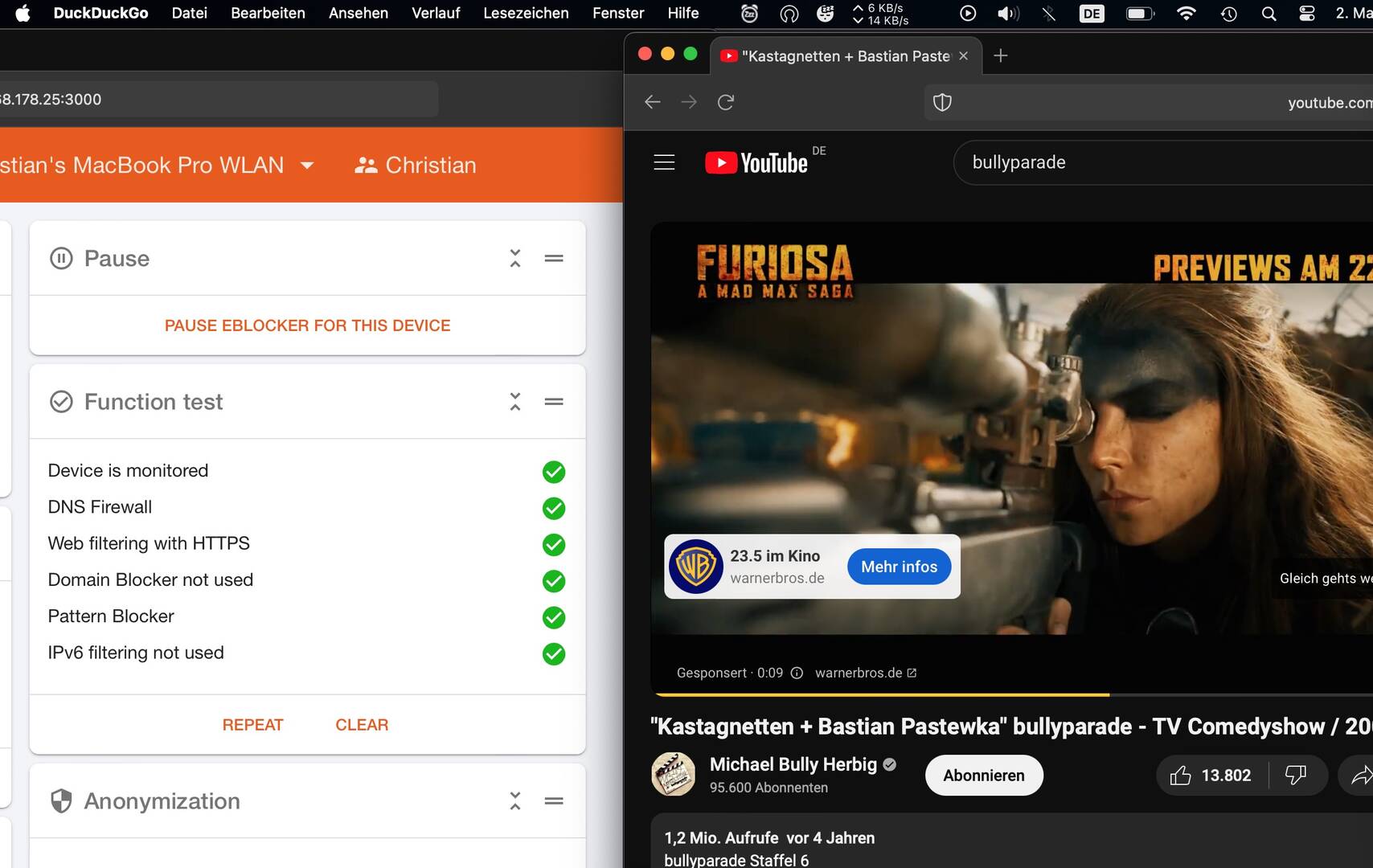Click the Anonymization card drag handle
1373x868 pixels.
point(554,800)
